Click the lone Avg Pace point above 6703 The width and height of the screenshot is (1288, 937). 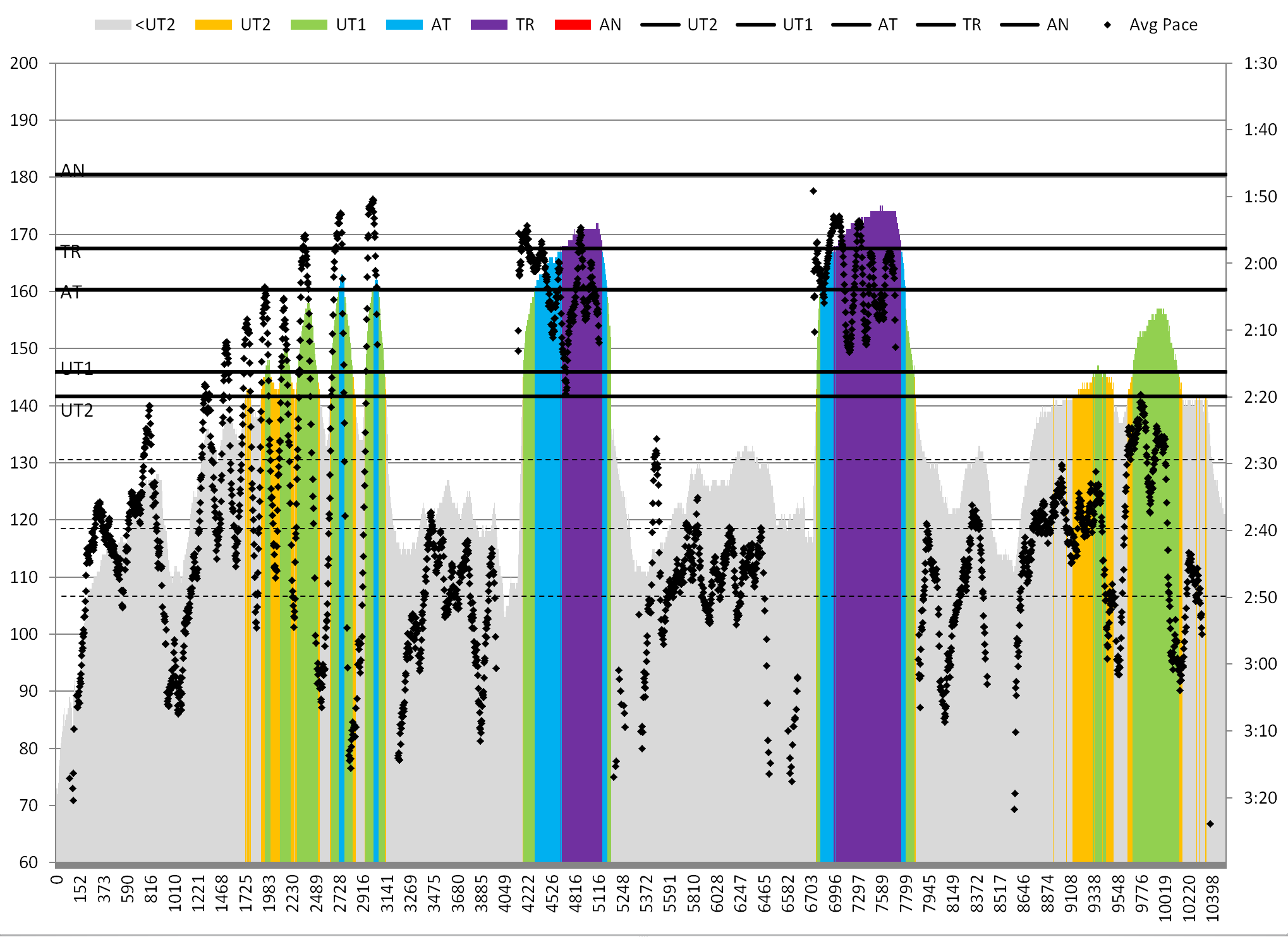coord(813,191)
